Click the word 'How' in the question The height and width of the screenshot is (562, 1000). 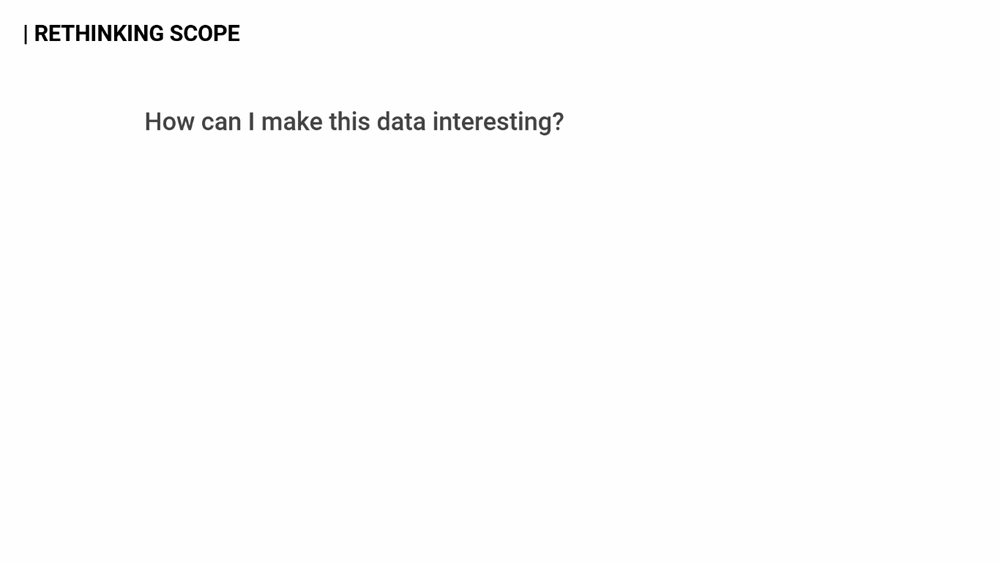(169, 122)
